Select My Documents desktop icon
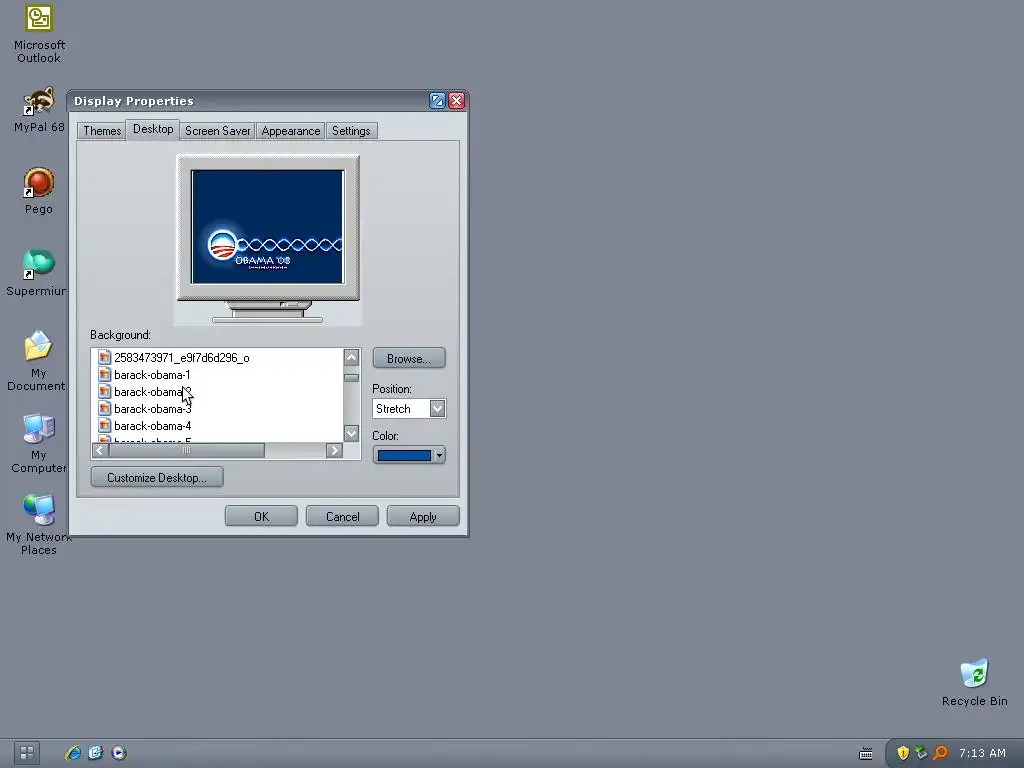Image resolution: width=1024 pixels, height=768 pixels. click(x=37, y=360)
